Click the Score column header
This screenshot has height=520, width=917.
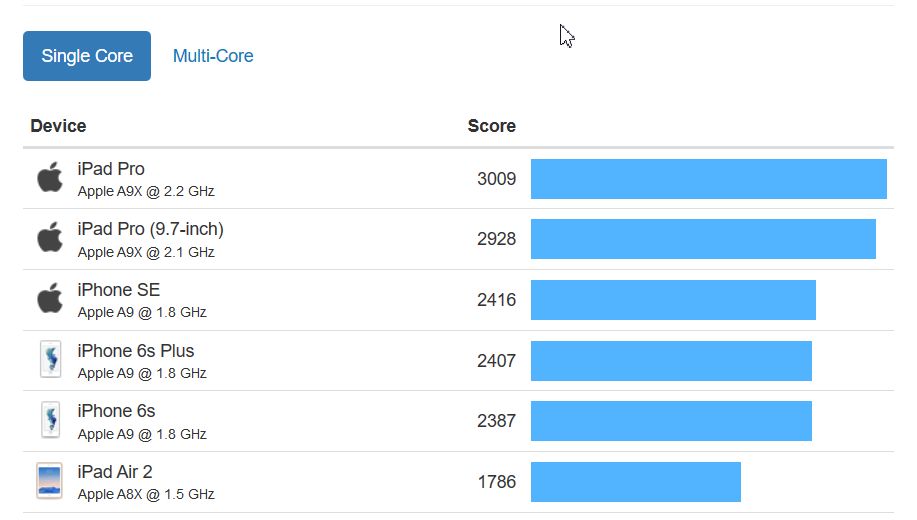(491, 126)
